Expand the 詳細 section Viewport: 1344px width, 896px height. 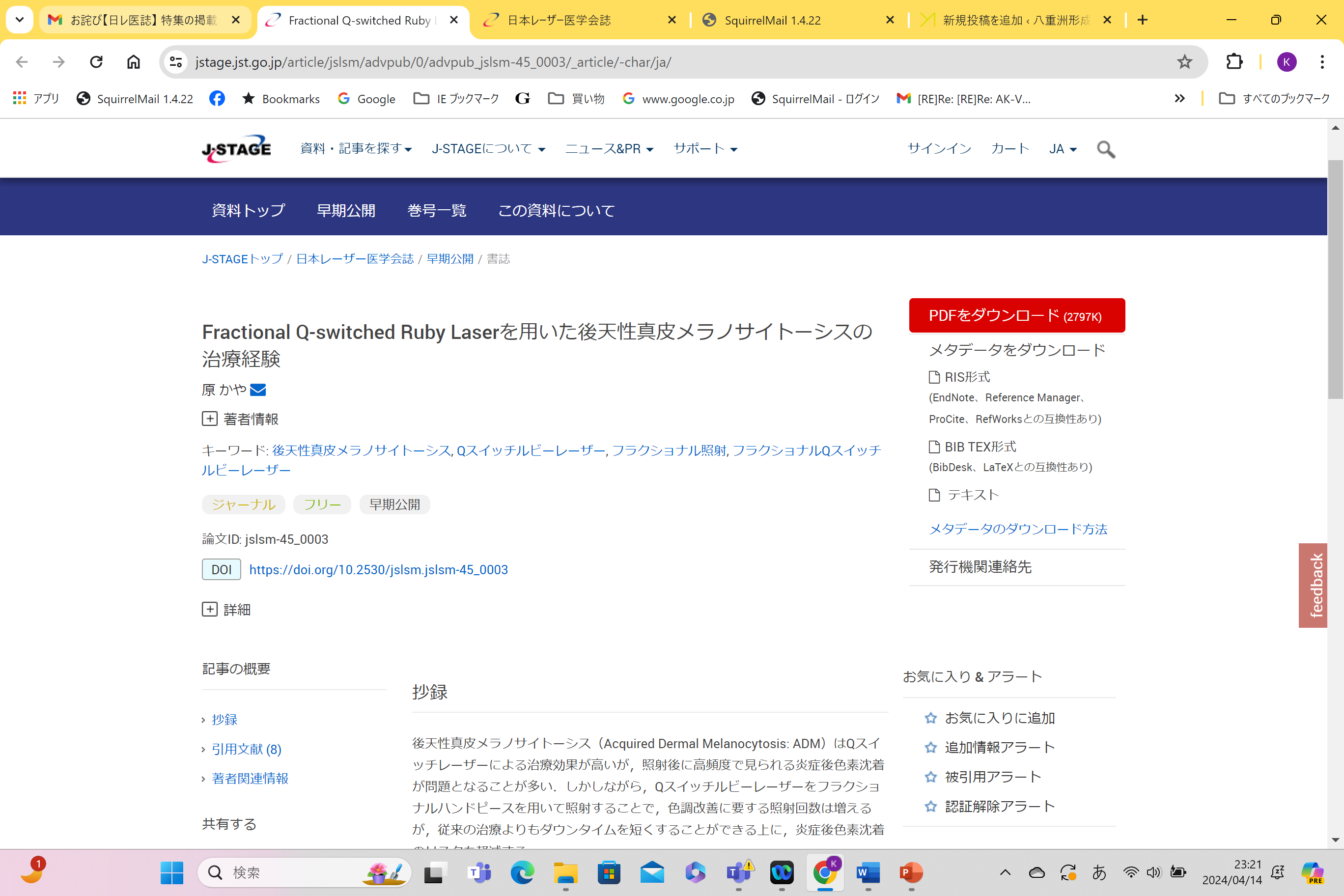click(x=210, y=609)
